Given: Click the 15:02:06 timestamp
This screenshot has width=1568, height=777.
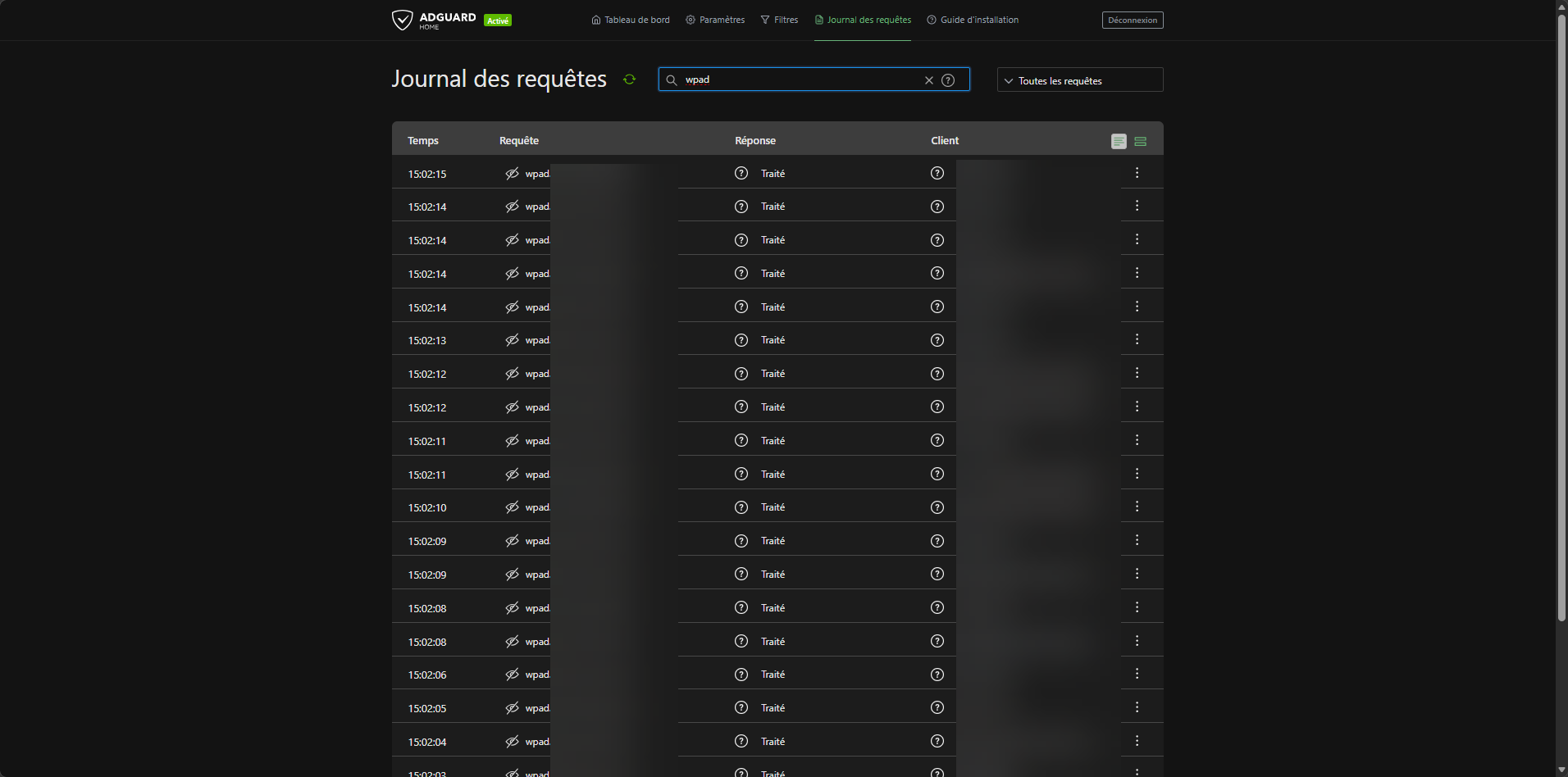Looking at the screenshot, I should tap(427, 675).
